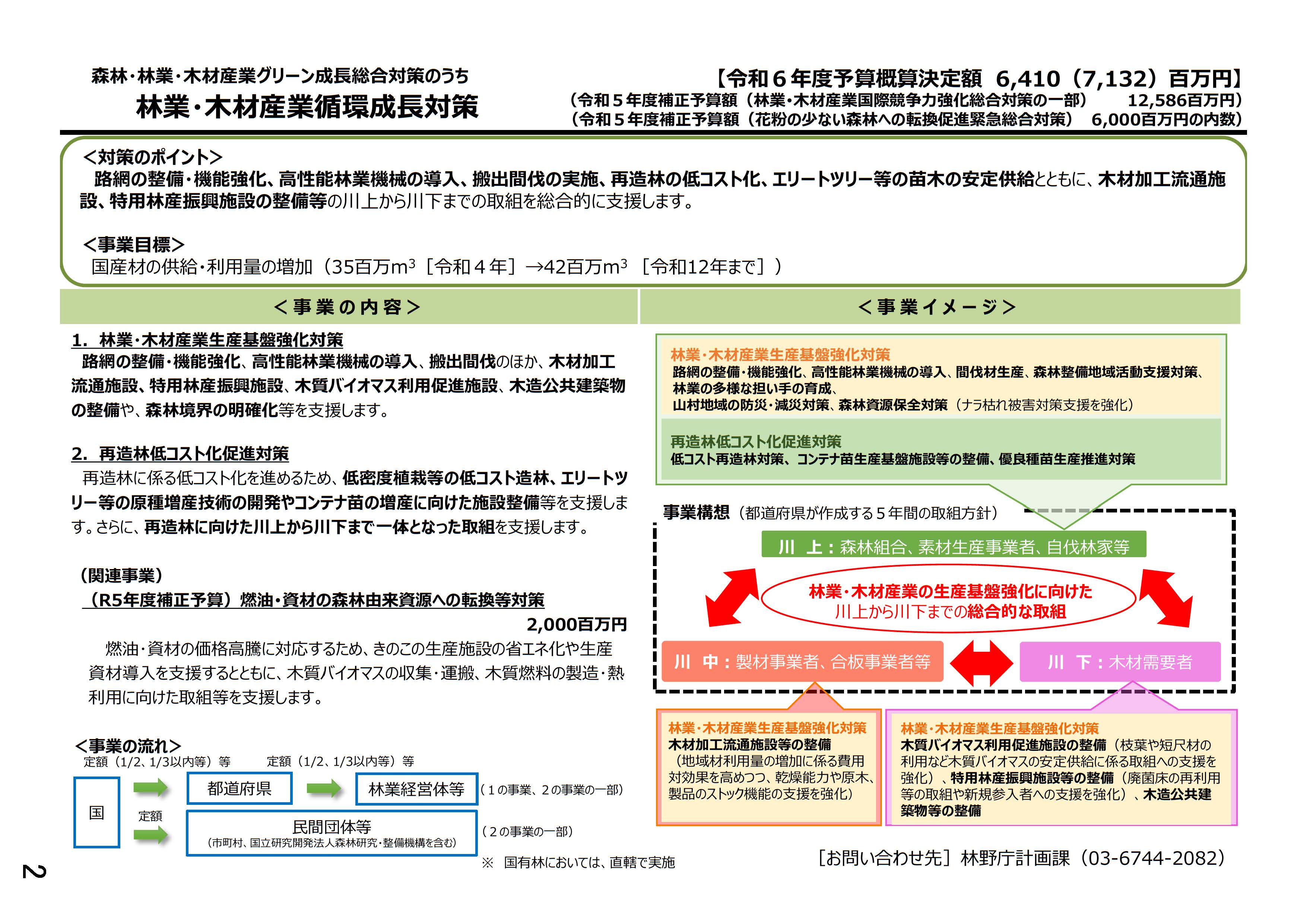Click heading 2. 再造林低コスト化促進対策

pos(180,454)
